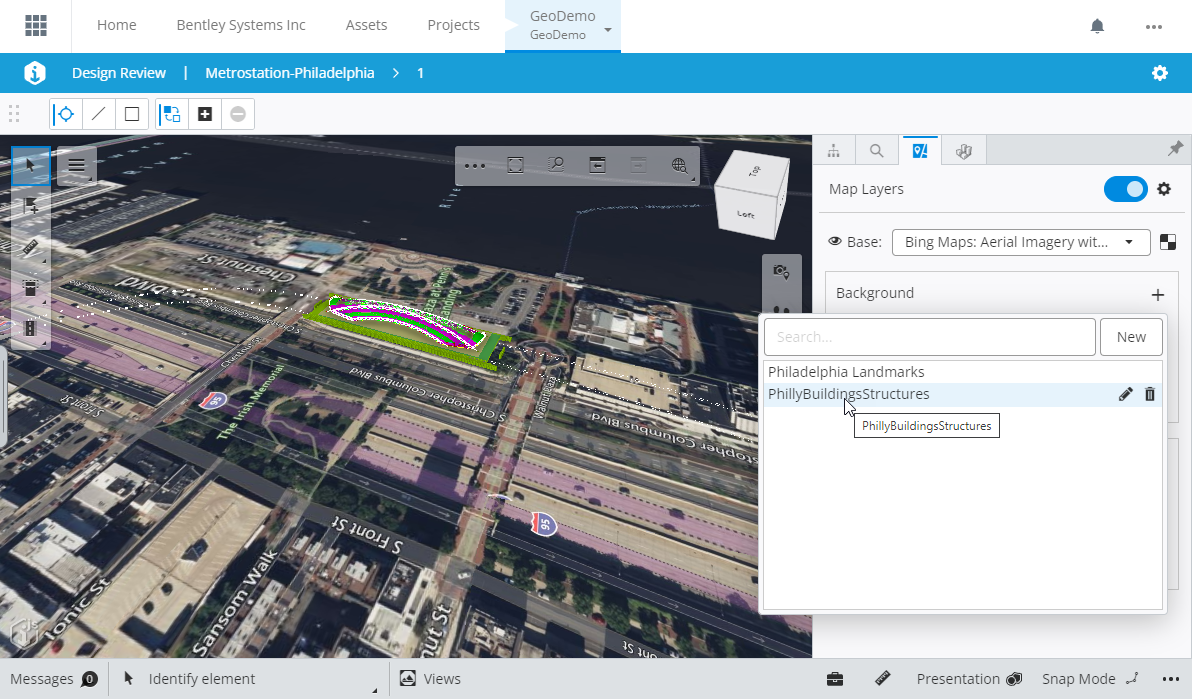Click the Metrostation-Philadelphia breadcrumb link
The width and height of the screenshot is (1192, 699).
pos(290,73)
